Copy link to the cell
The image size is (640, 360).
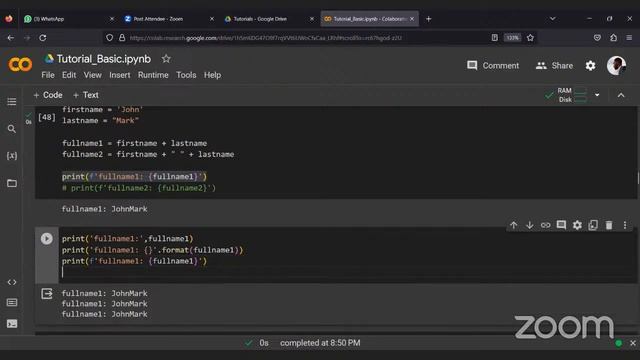coord(545,225)
